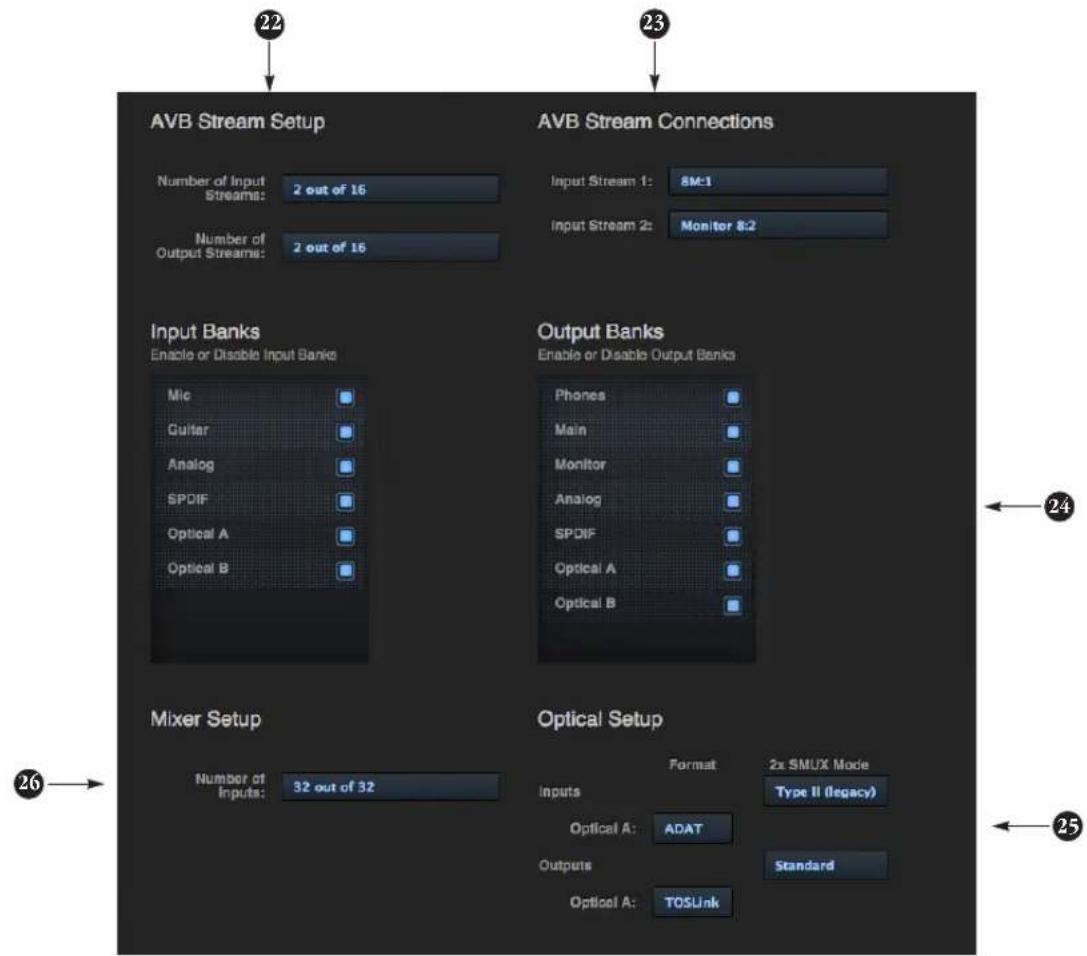Open Optical A input format ADAT dropdown

click(692, 828)
